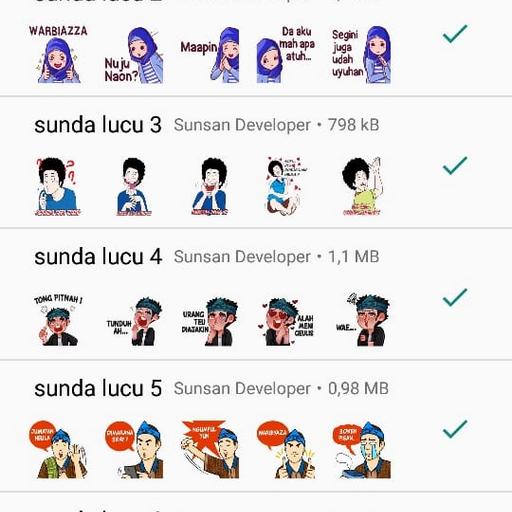The image size is (512, 512).
Task: Select the 'Nu ju Naon?' sticker
Action: pos(134,55)
